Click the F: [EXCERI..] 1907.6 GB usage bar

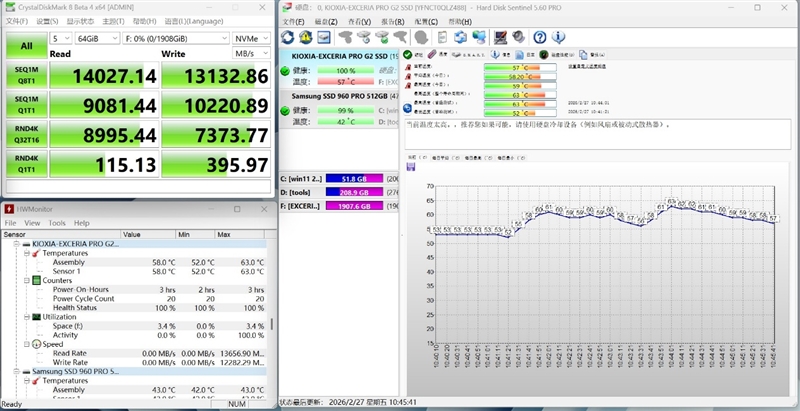354,206
